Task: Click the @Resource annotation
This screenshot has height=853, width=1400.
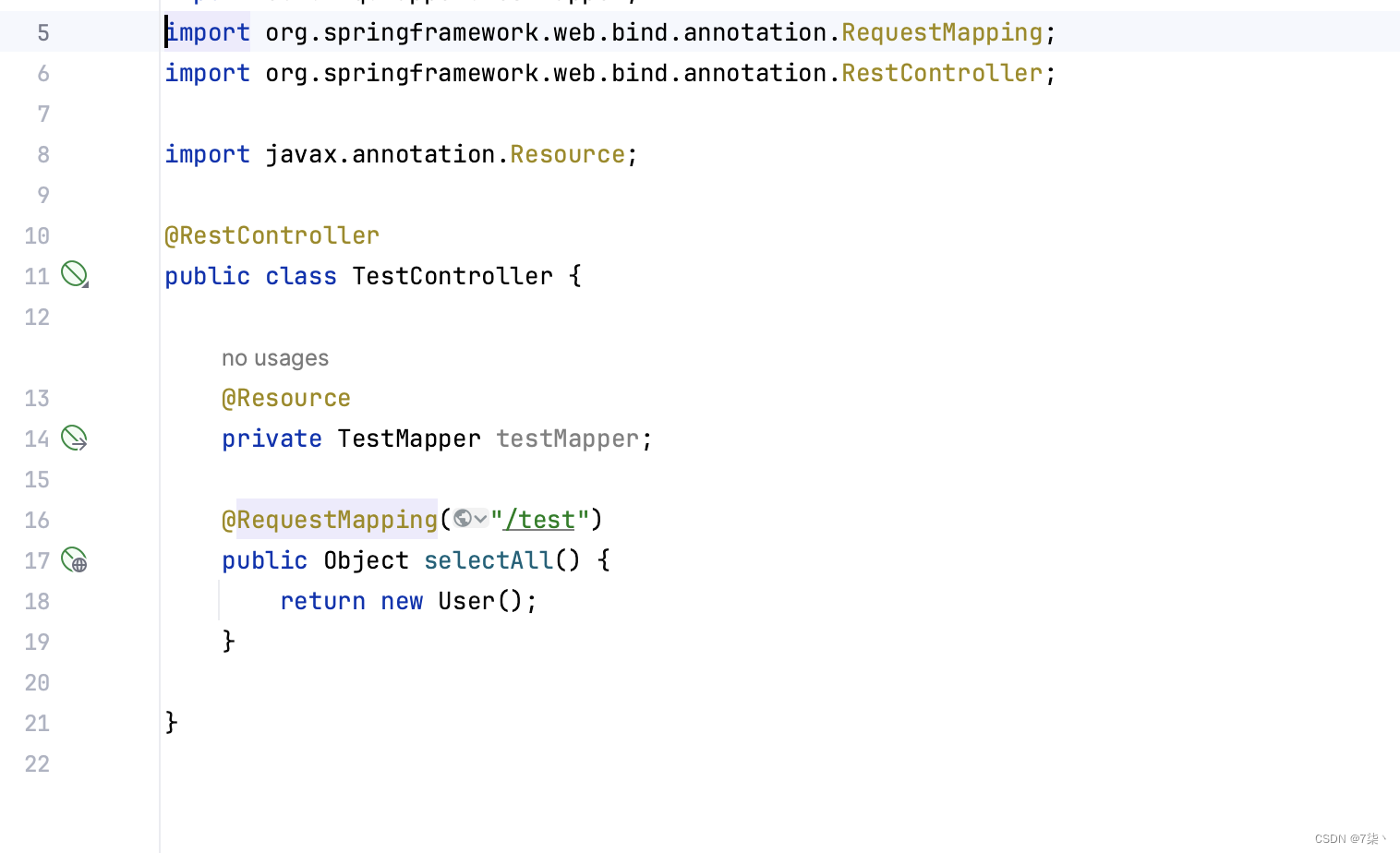Action: pos(286,398)
